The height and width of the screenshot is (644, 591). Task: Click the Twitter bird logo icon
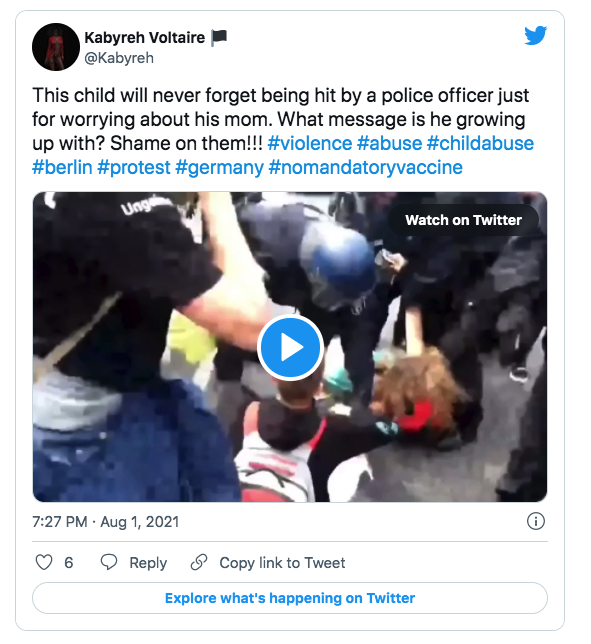tap(536, 35)
